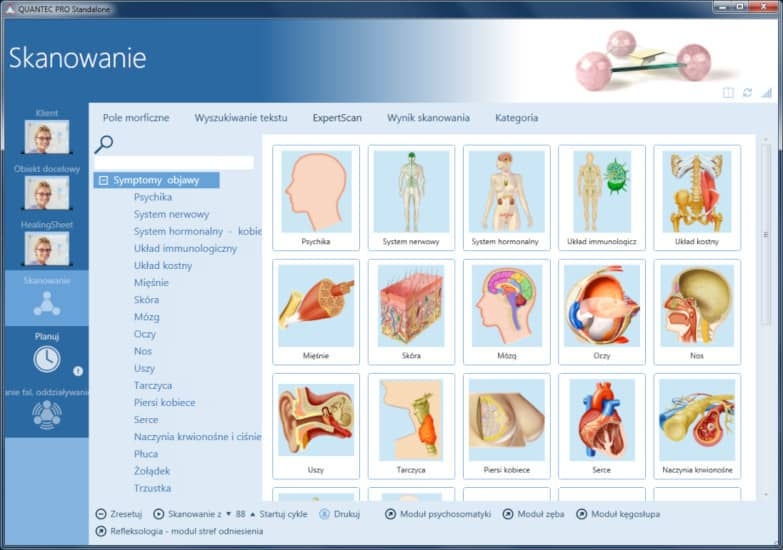Open the Mózg brain tile
783x550 pixels.
point(507,311)
